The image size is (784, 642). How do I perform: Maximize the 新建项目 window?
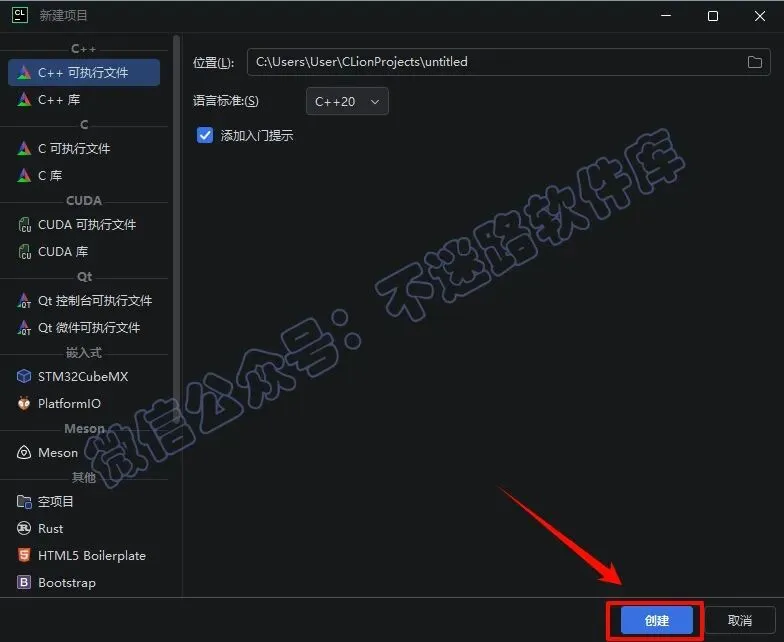(713, 16)
